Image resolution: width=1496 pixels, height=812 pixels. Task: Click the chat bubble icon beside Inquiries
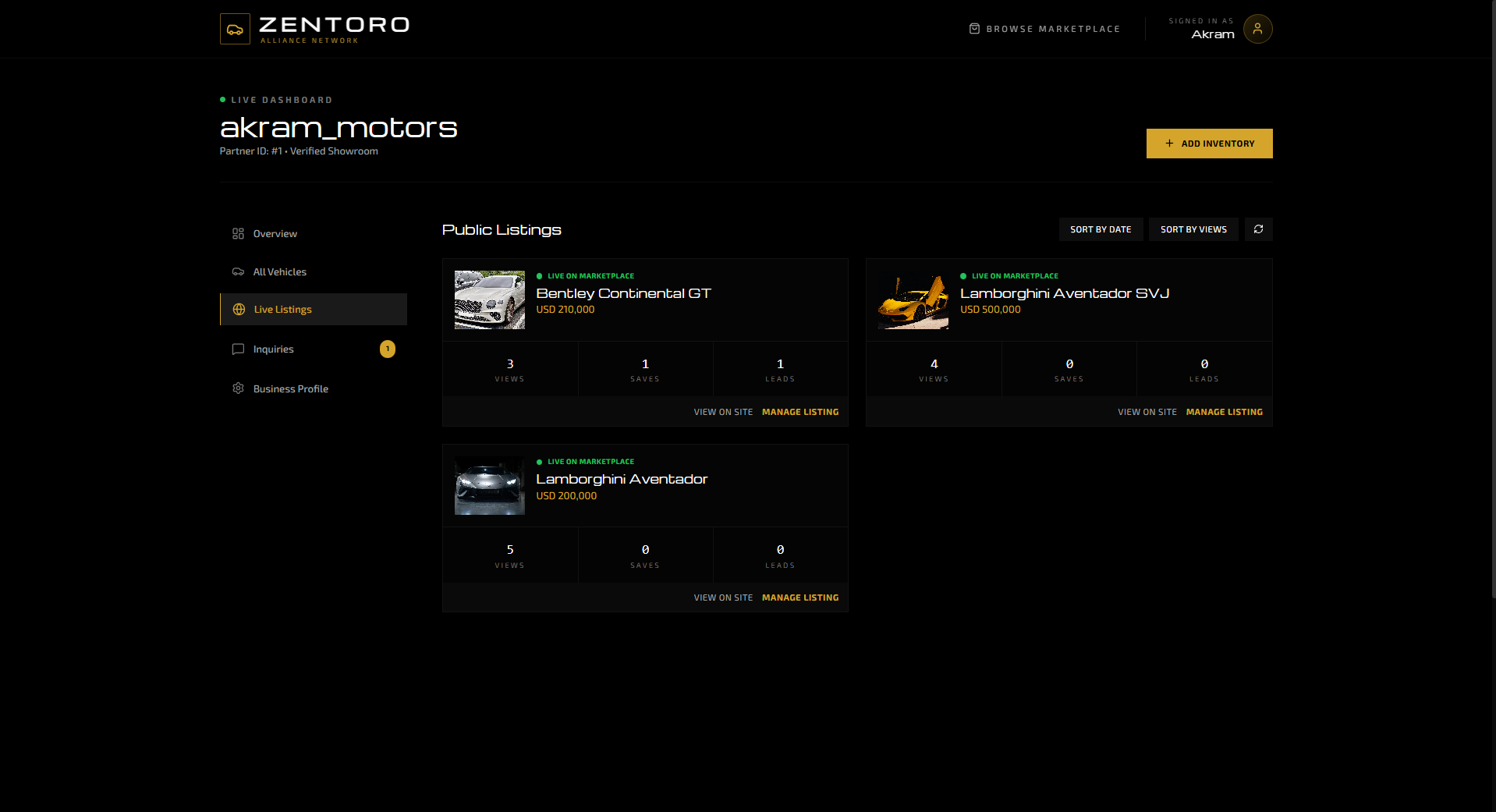[238, 349]
